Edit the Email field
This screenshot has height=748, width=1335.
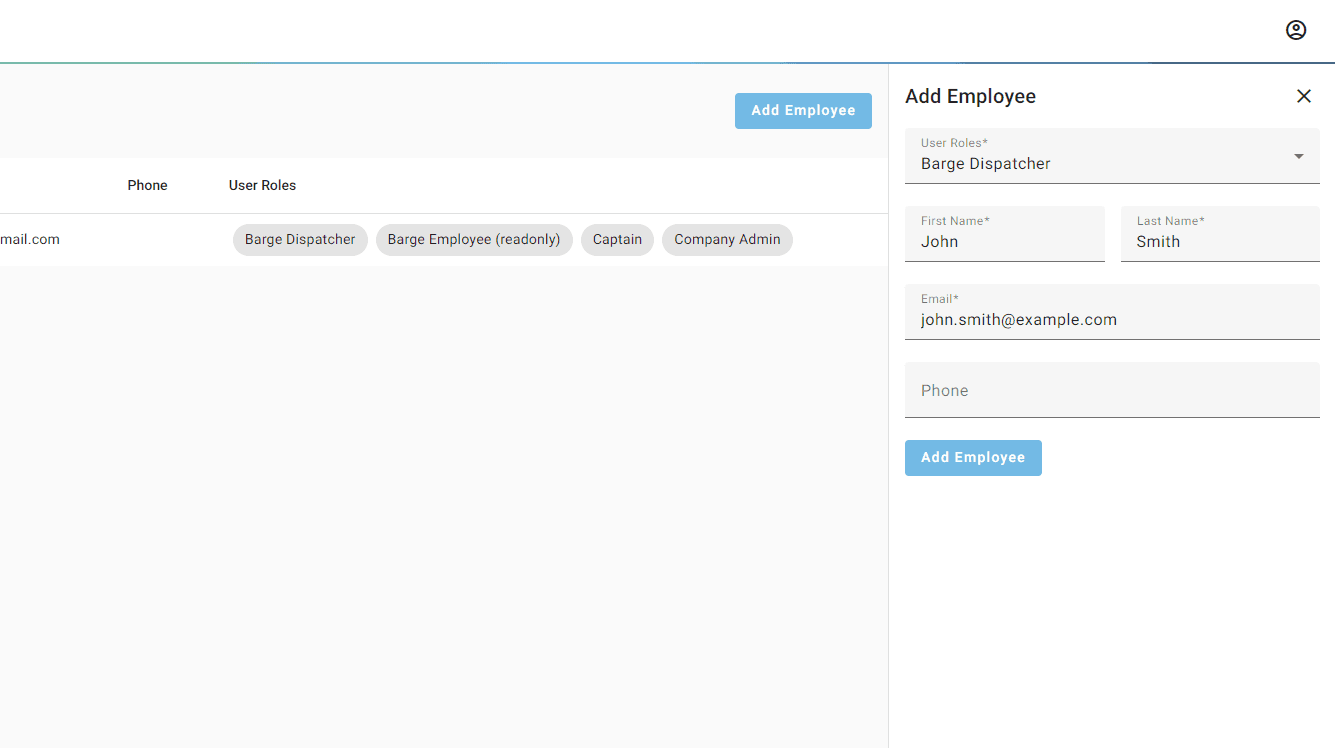(1112, 312)
